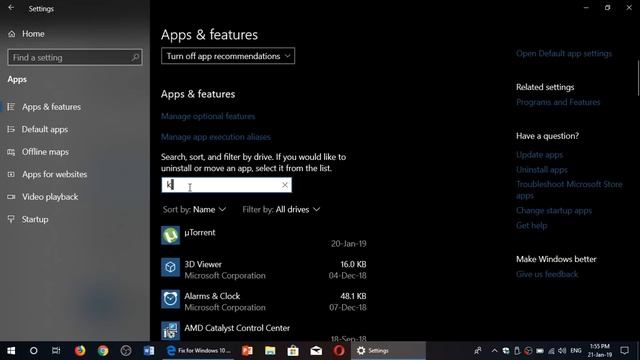The height and width of the screenshot is (360, 640).
Task: Click Change startup apps link
Action: click(x=554, y=211)
